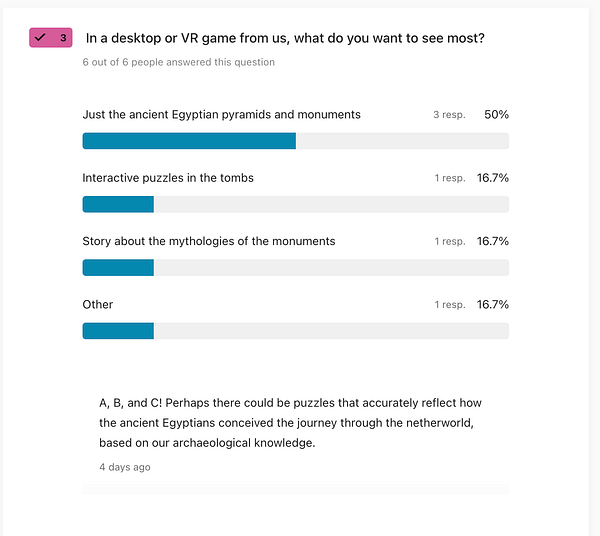Click the pink question 3 badge
Viewport: 600px width, 536px height.
[51, 38]
